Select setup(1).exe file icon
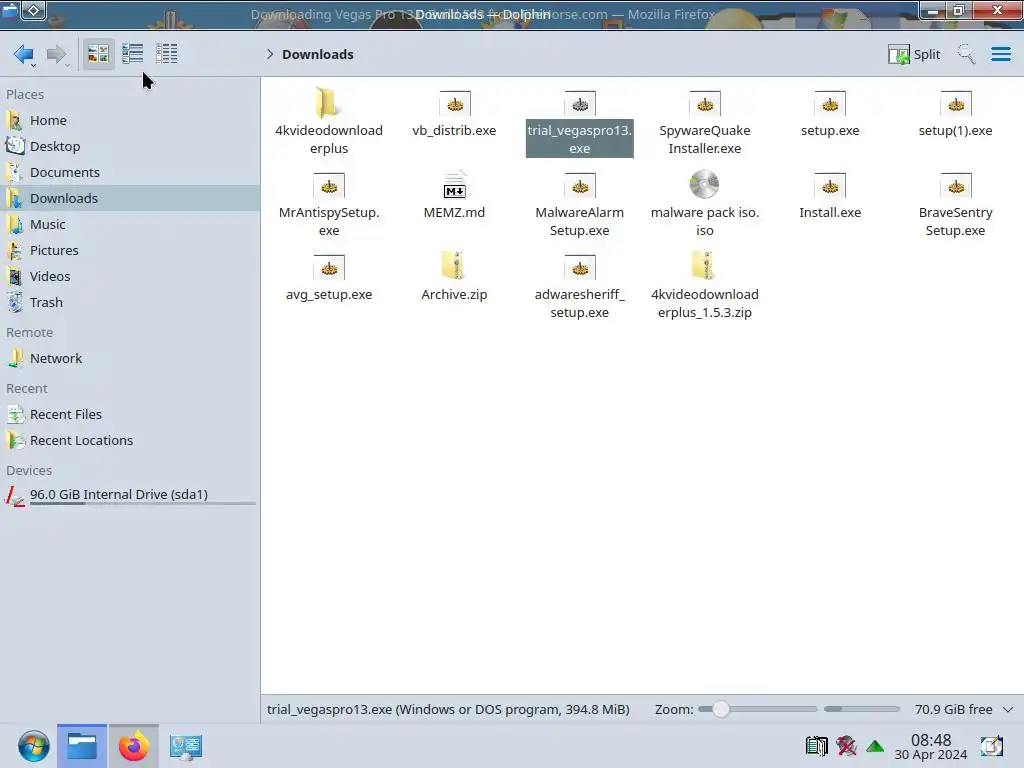Image resolution: width=1024 pixels, height=768 pixels. click(x=955, y=103)
